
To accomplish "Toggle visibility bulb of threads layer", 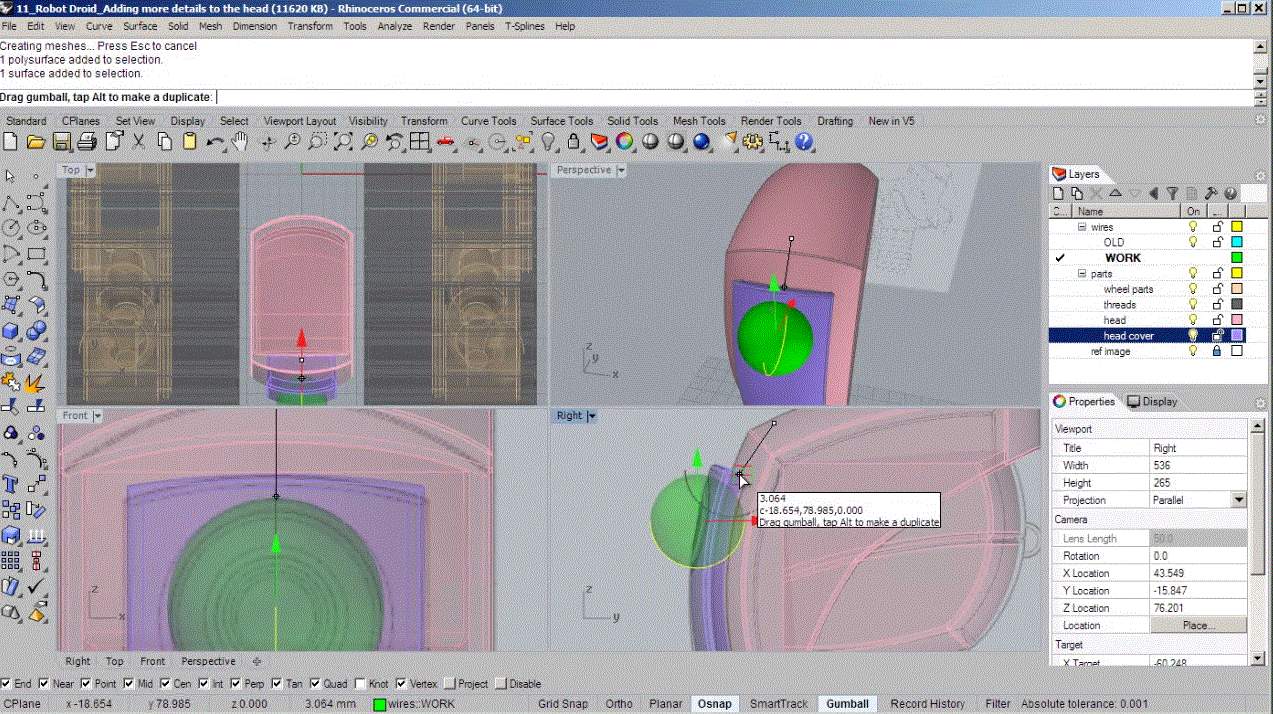I will (1192, 305).
